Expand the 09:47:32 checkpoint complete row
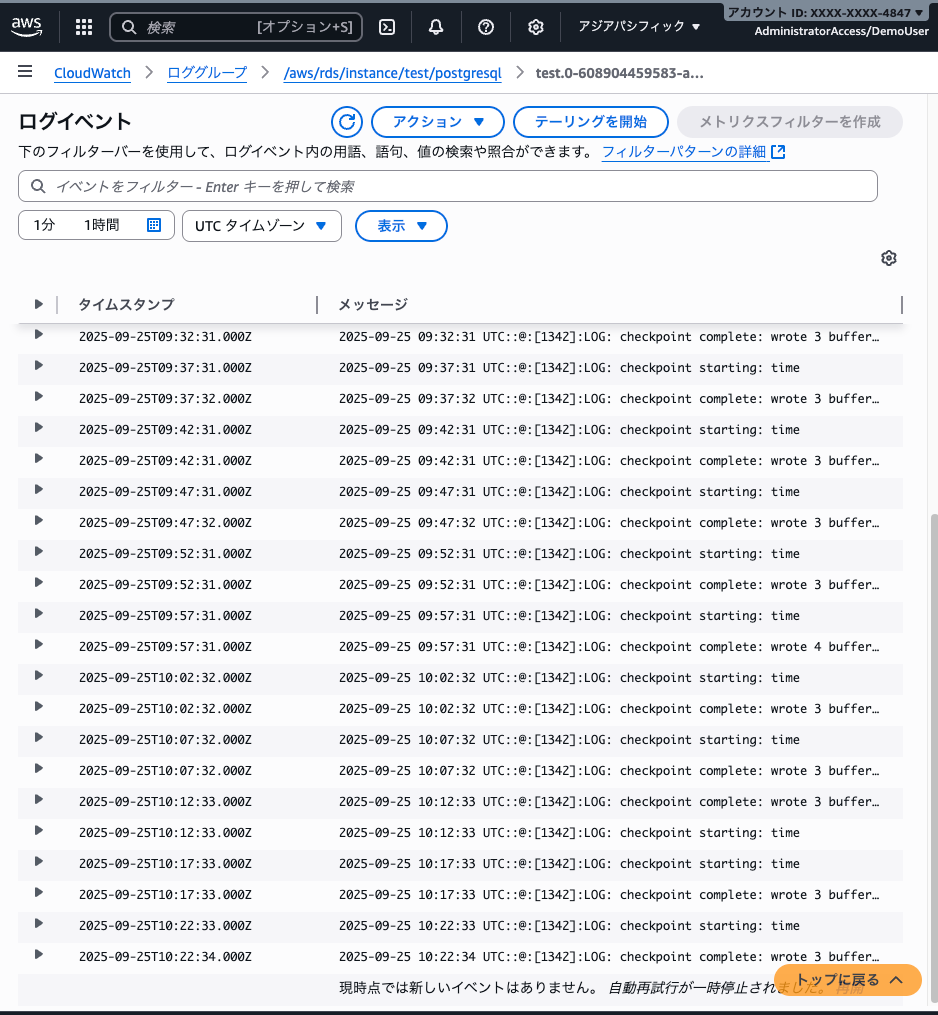Viewport: 938px width, 1015px height. [38, 521]
